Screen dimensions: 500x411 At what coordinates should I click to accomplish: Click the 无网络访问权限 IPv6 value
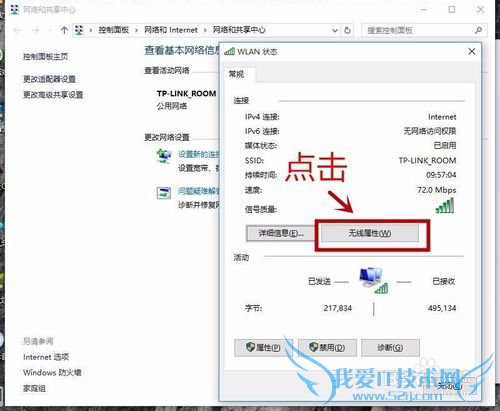(430, 131)
